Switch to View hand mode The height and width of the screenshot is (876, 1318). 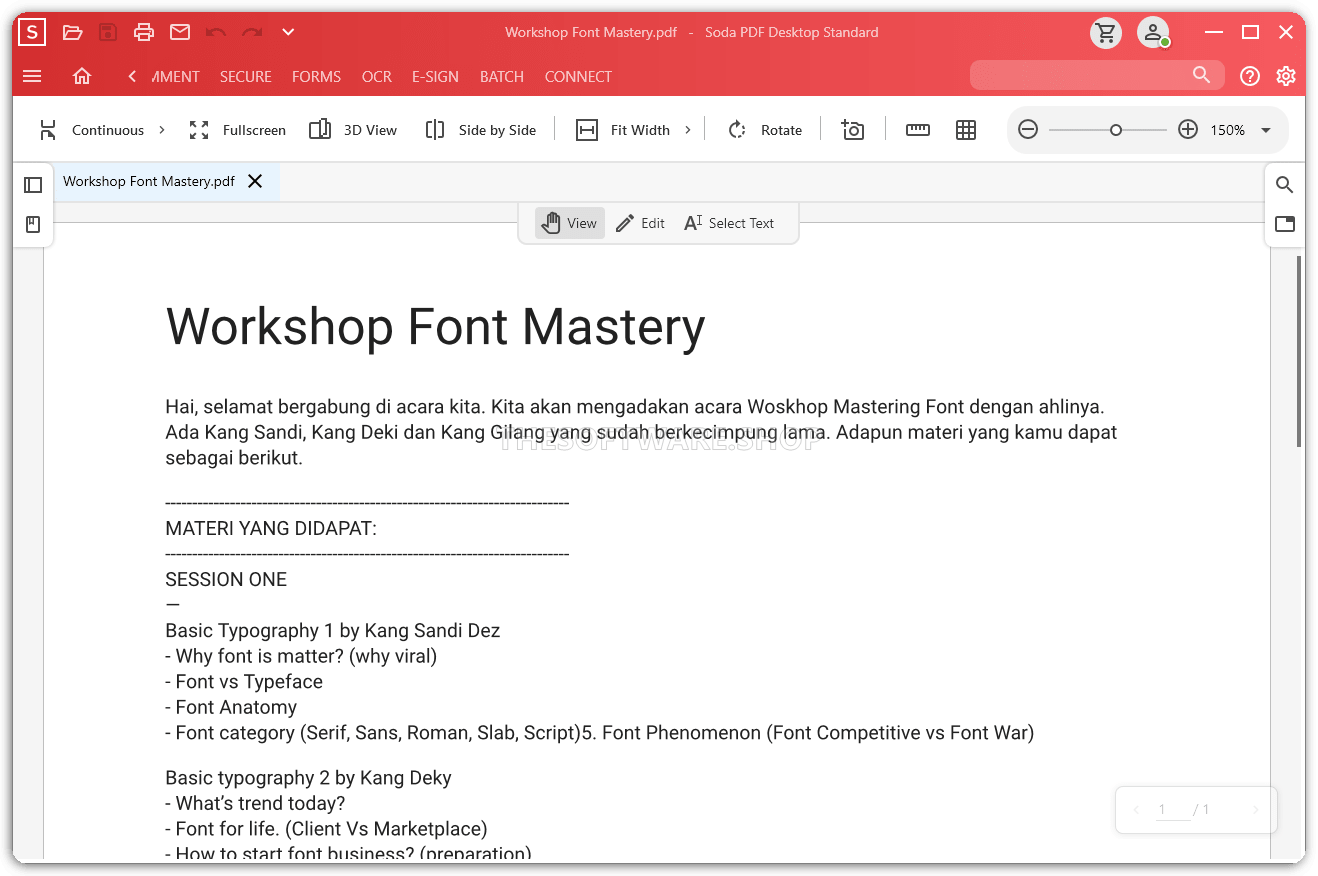(x=569, y=223)
